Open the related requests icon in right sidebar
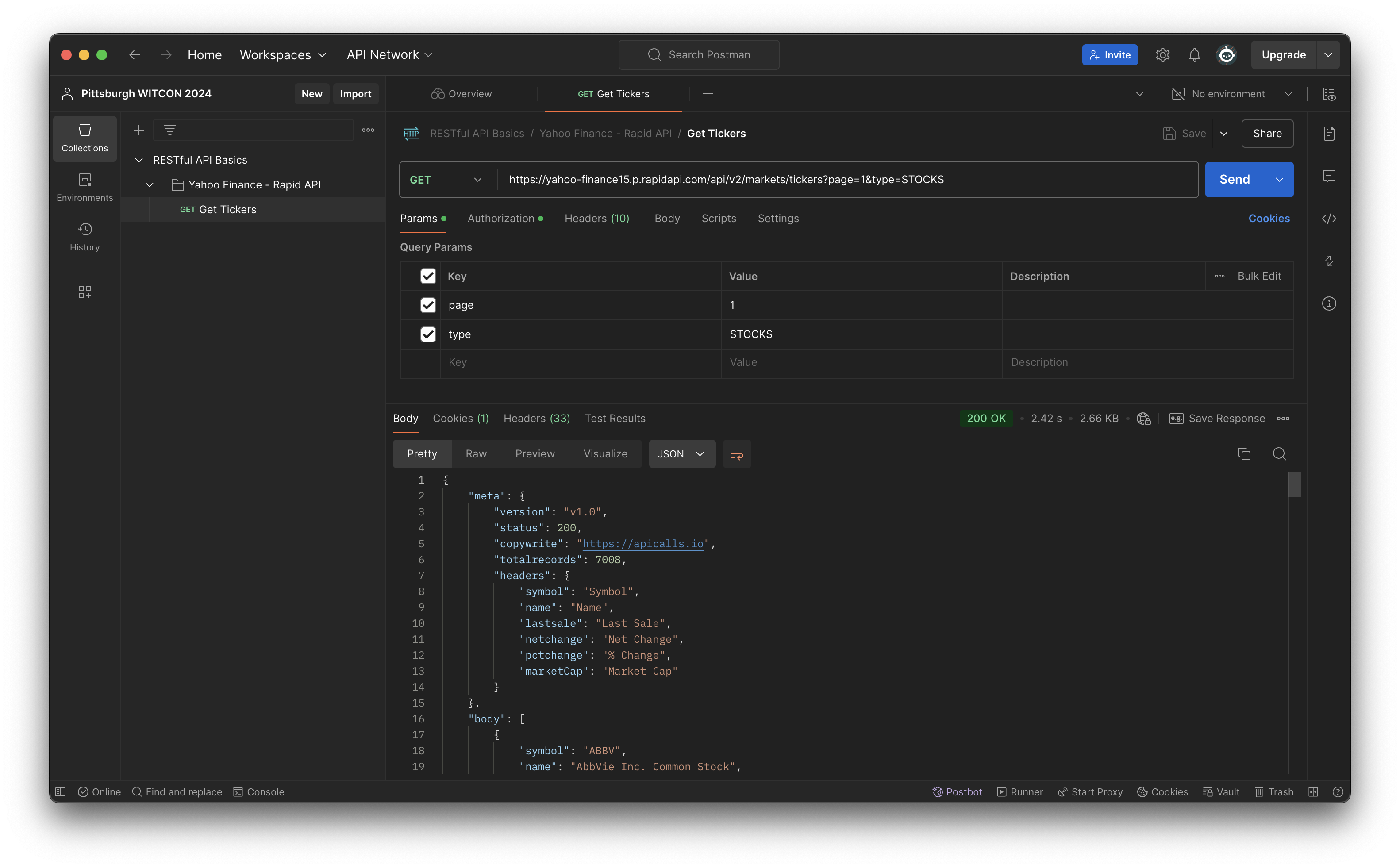The image size is (1400, 868). [1329, 261]
